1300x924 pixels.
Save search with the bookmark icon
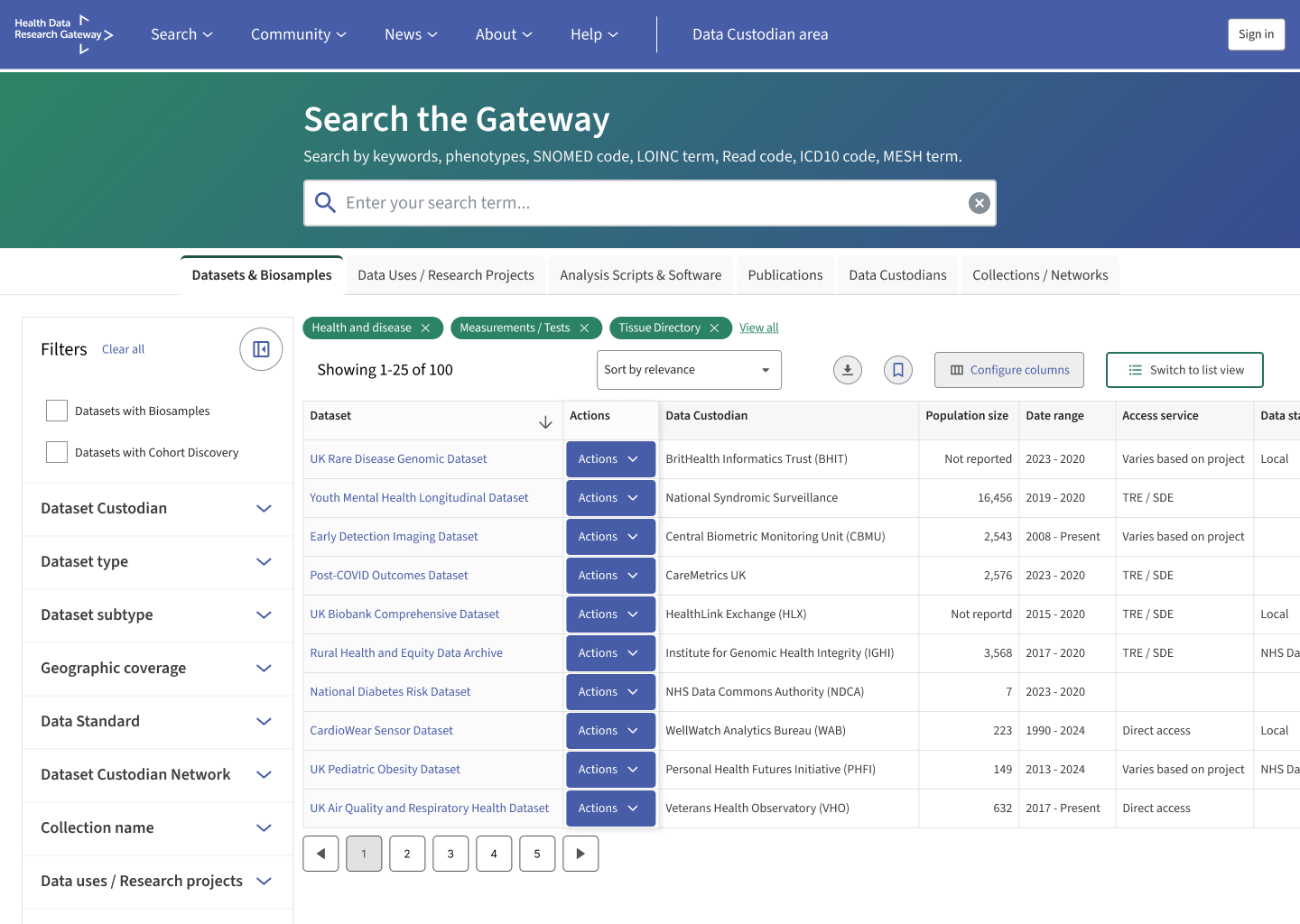(898, 370)
